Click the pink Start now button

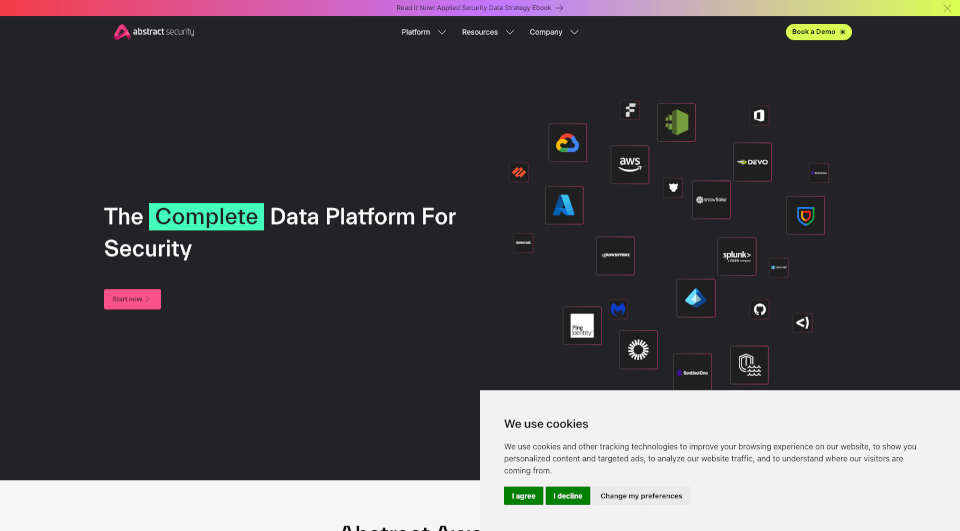(132, 299)
